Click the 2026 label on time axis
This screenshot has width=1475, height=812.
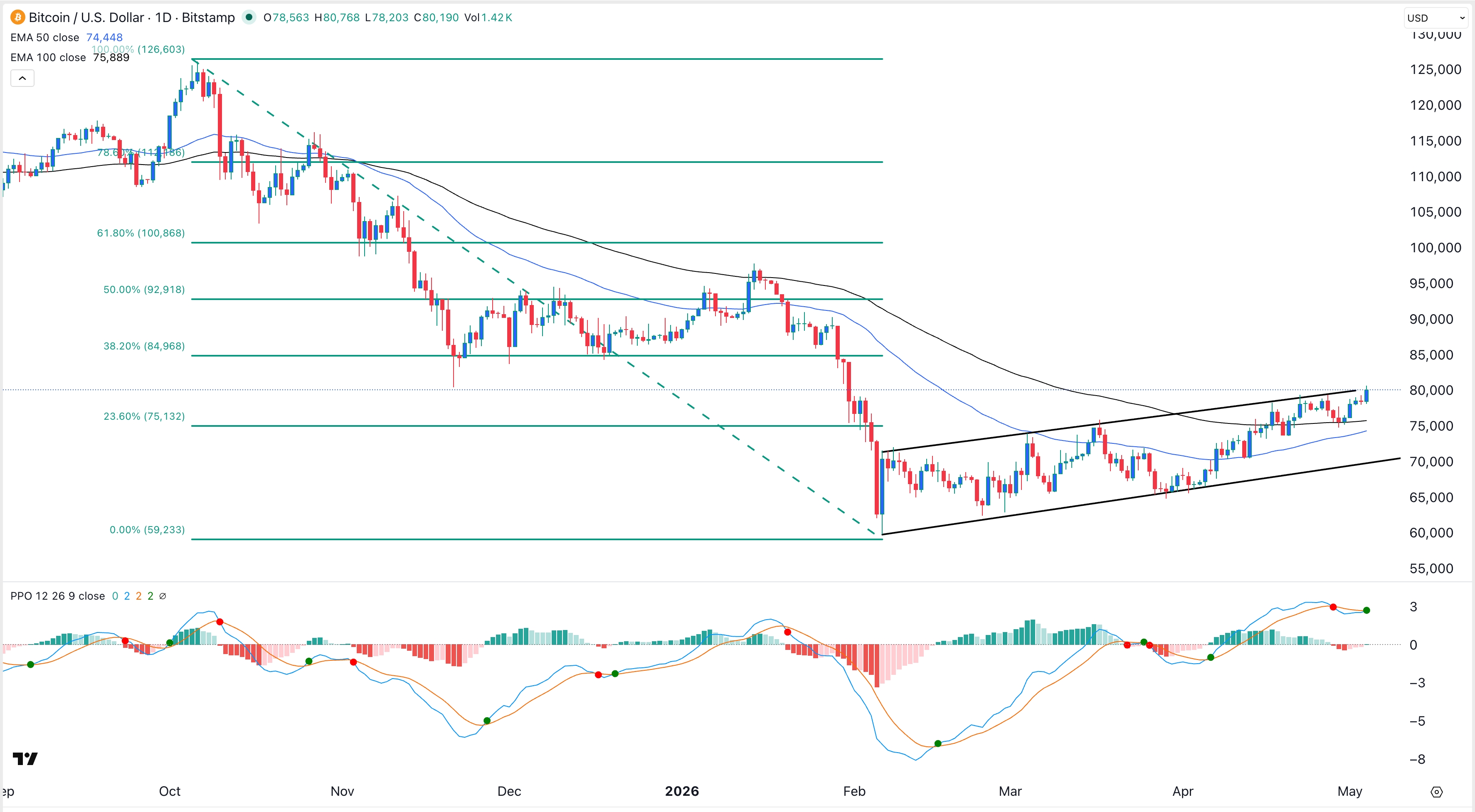(682, 792)
